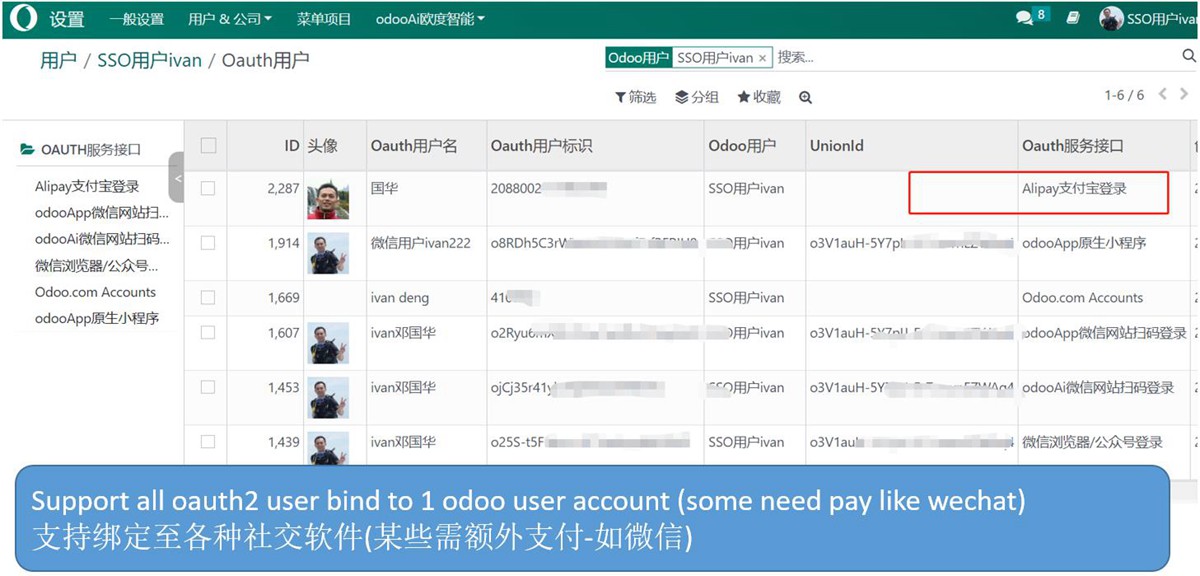Tick the checkbox for row 1,669
This screenshot has width=1200, height=576.
click(208, 297)
